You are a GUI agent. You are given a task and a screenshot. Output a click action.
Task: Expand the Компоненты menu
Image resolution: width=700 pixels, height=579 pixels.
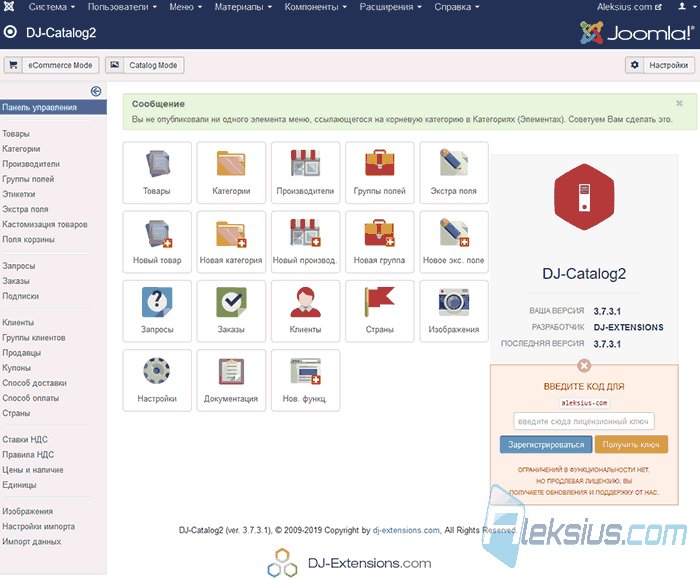[316, 7]
